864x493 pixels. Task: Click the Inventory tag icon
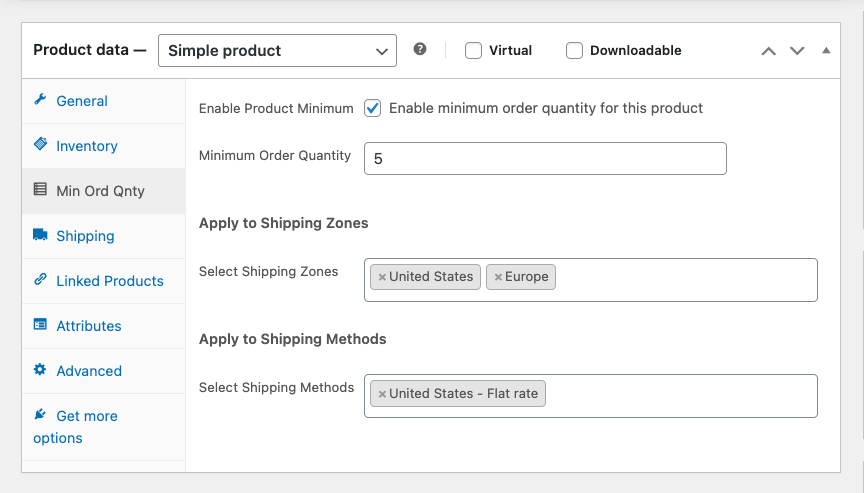tap(40, 145)
